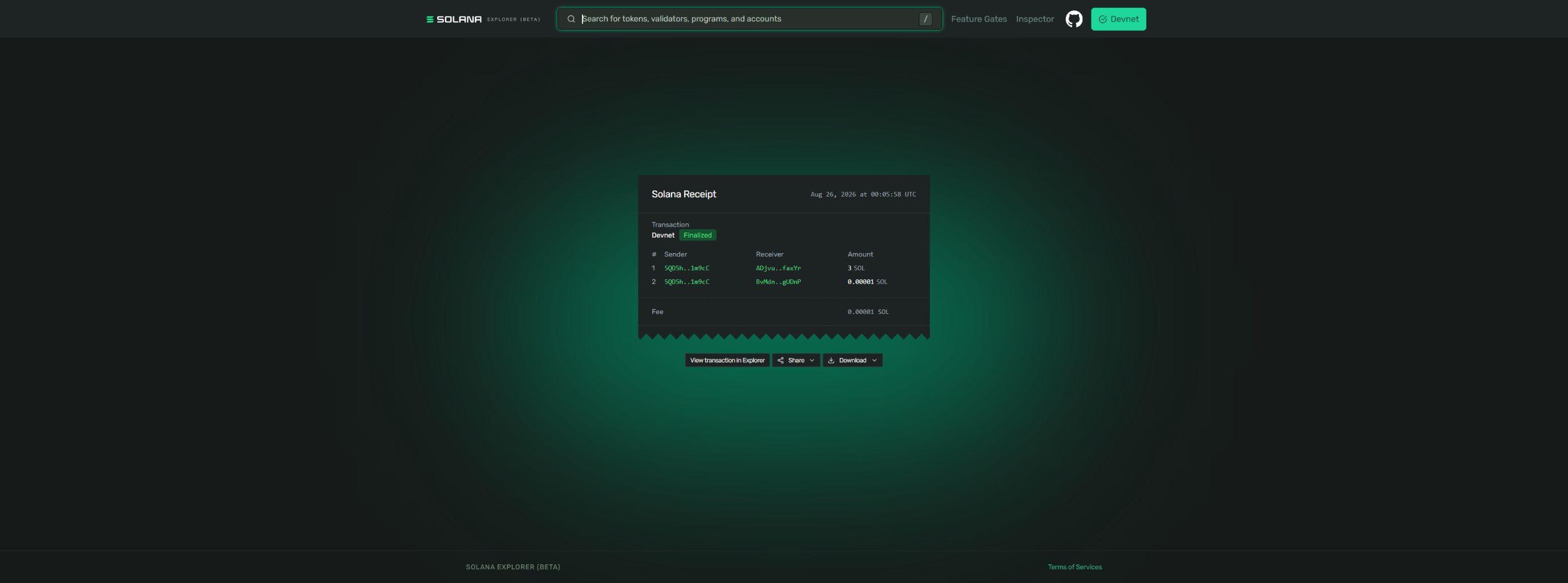Open sender 5QD5h..1m9cC in row 1
Screen dimensions: 1568x583
point(687,268)
